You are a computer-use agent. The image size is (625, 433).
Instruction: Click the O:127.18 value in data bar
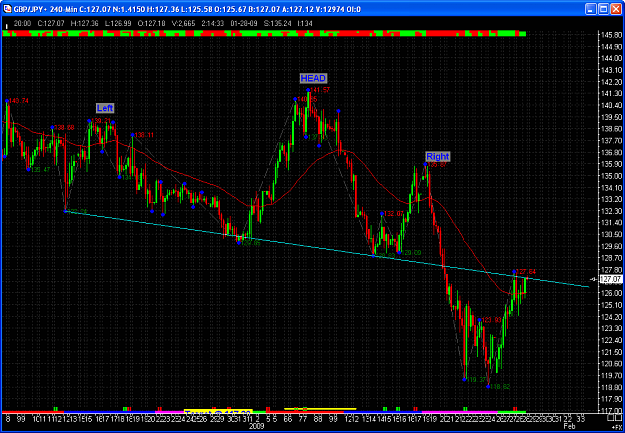[151, 24]
